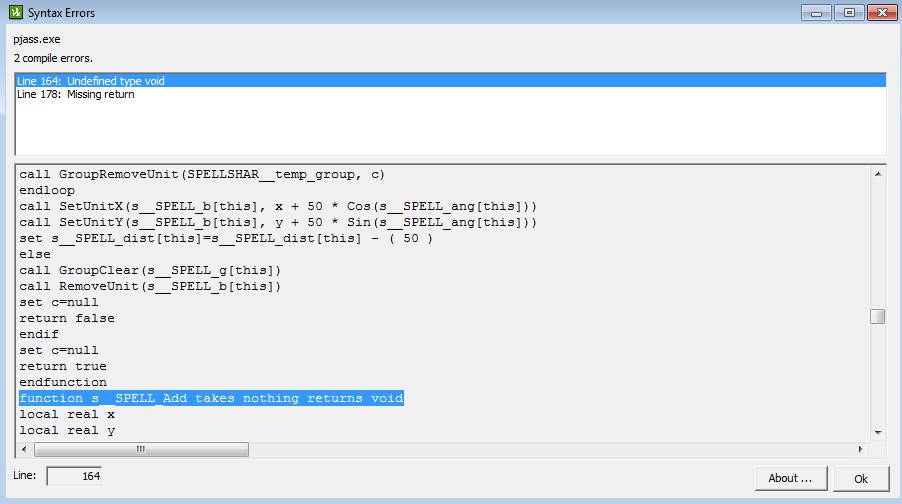Click the code line 'return true'

[63, 366]
